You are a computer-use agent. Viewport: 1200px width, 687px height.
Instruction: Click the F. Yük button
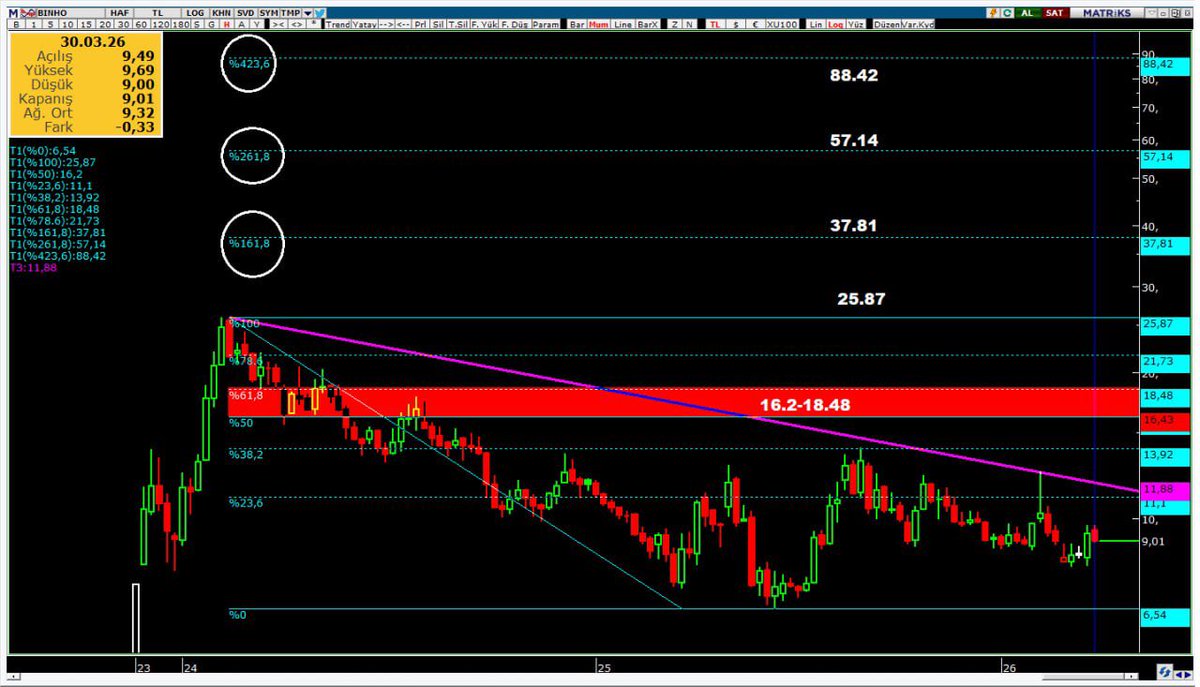point(484,24)
